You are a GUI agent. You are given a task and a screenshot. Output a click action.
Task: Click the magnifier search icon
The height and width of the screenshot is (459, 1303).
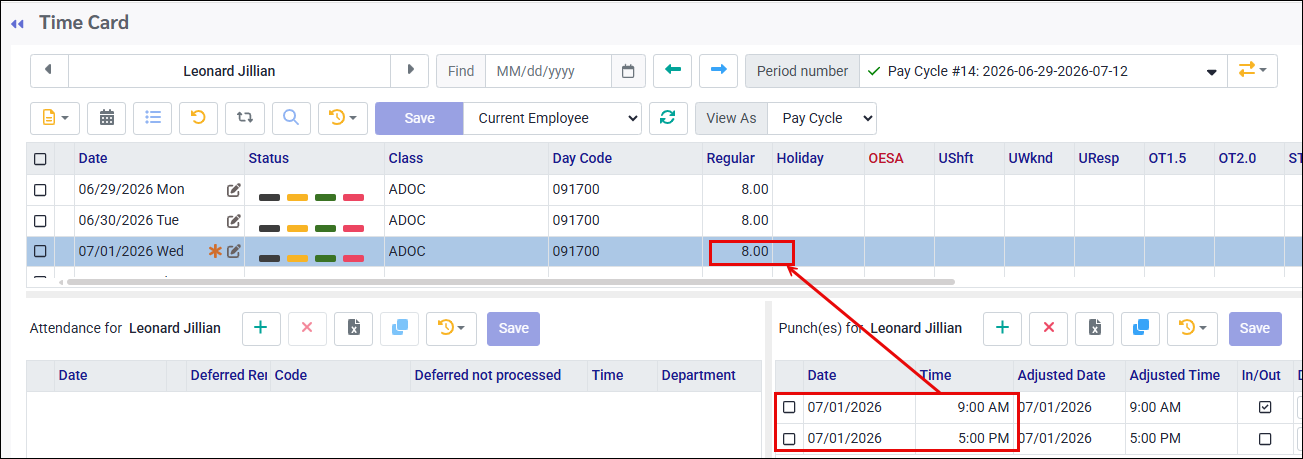click(291, 118)
